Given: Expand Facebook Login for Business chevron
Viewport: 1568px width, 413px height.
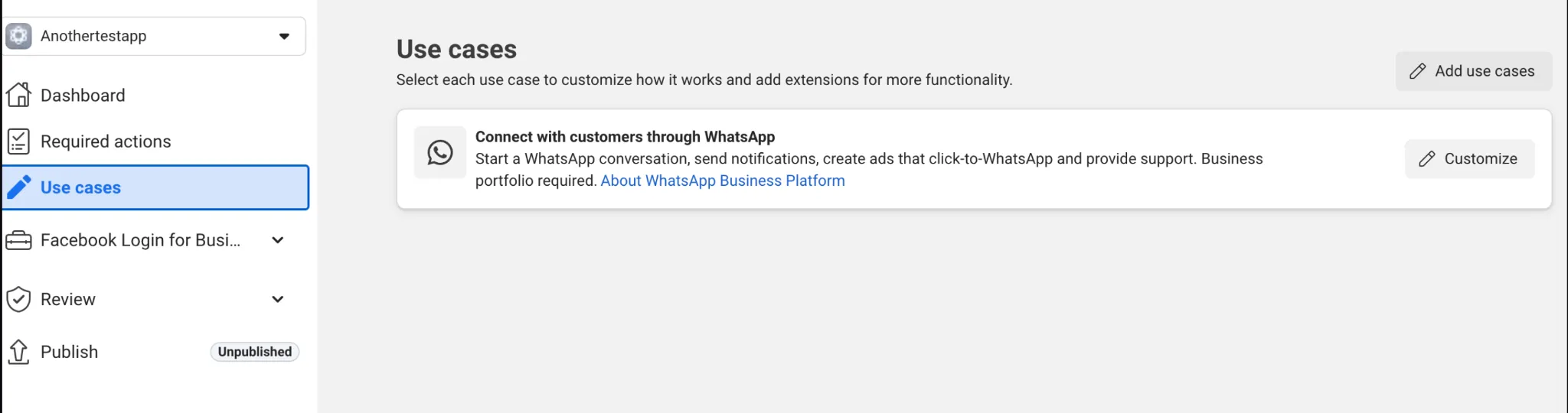Looking at the screenshot, I should pos(278,240).
